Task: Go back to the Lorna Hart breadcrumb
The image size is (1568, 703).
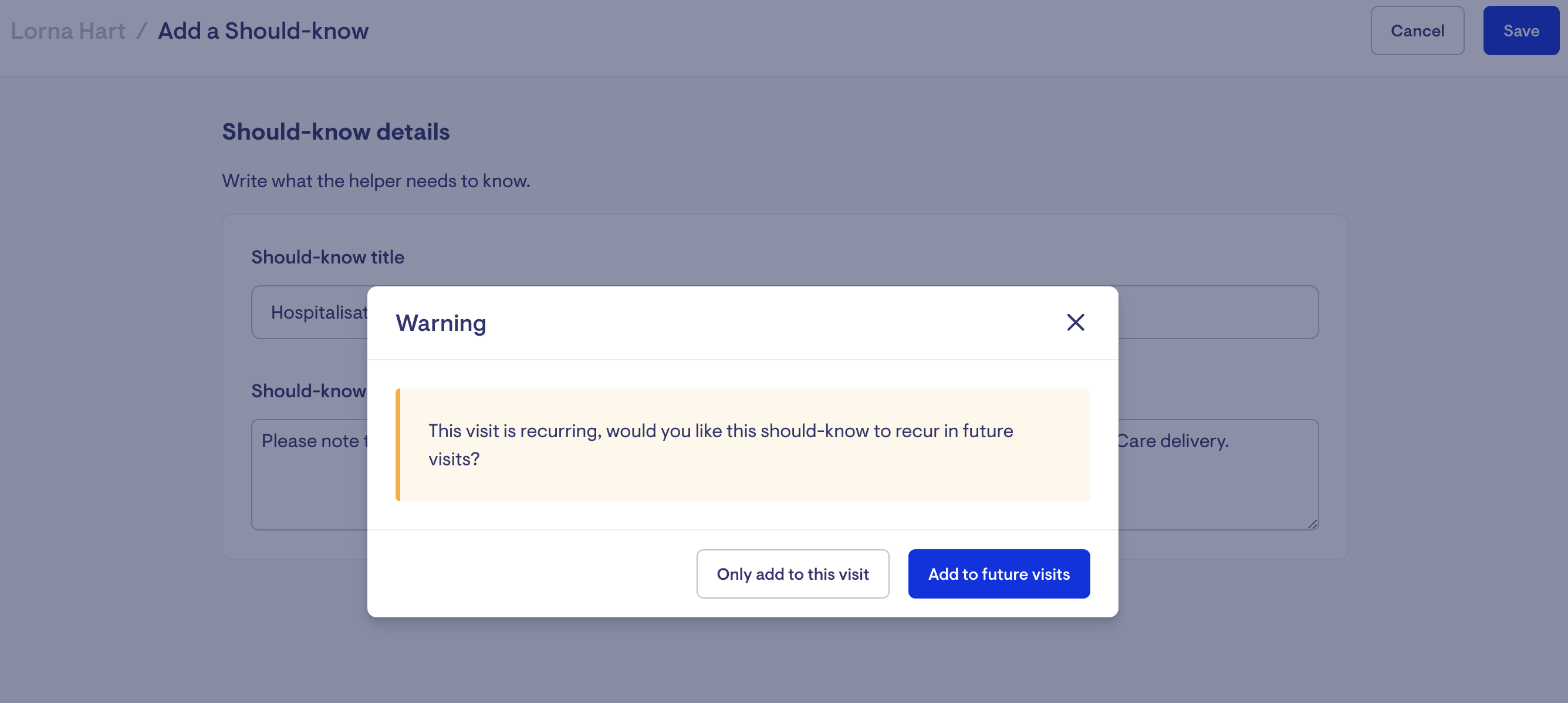Action: click(68, 31)
